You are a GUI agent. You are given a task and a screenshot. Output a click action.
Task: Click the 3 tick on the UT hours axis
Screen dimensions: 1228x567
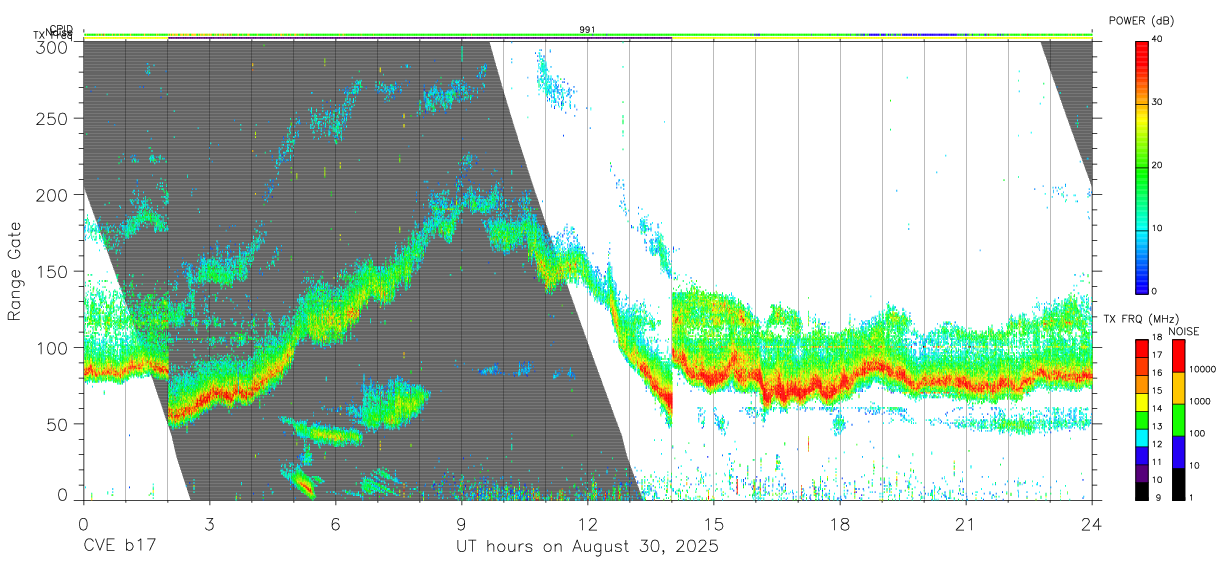click(209, 524)
